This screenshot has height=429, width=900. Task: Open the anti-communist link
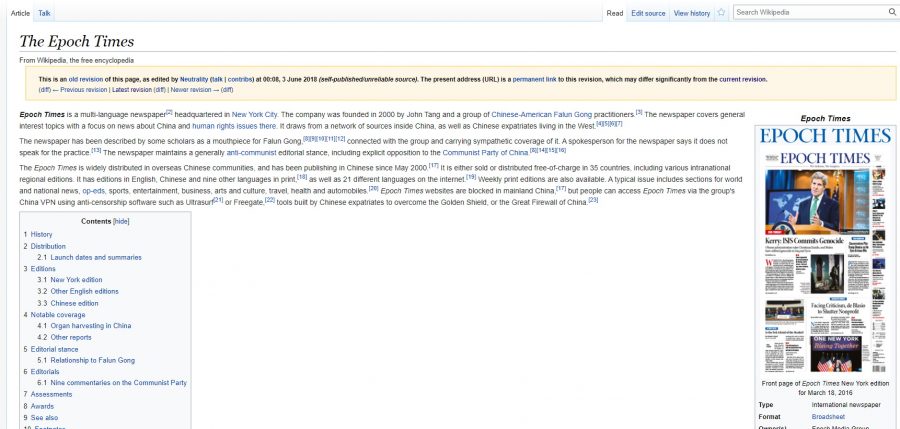point(251,153)
